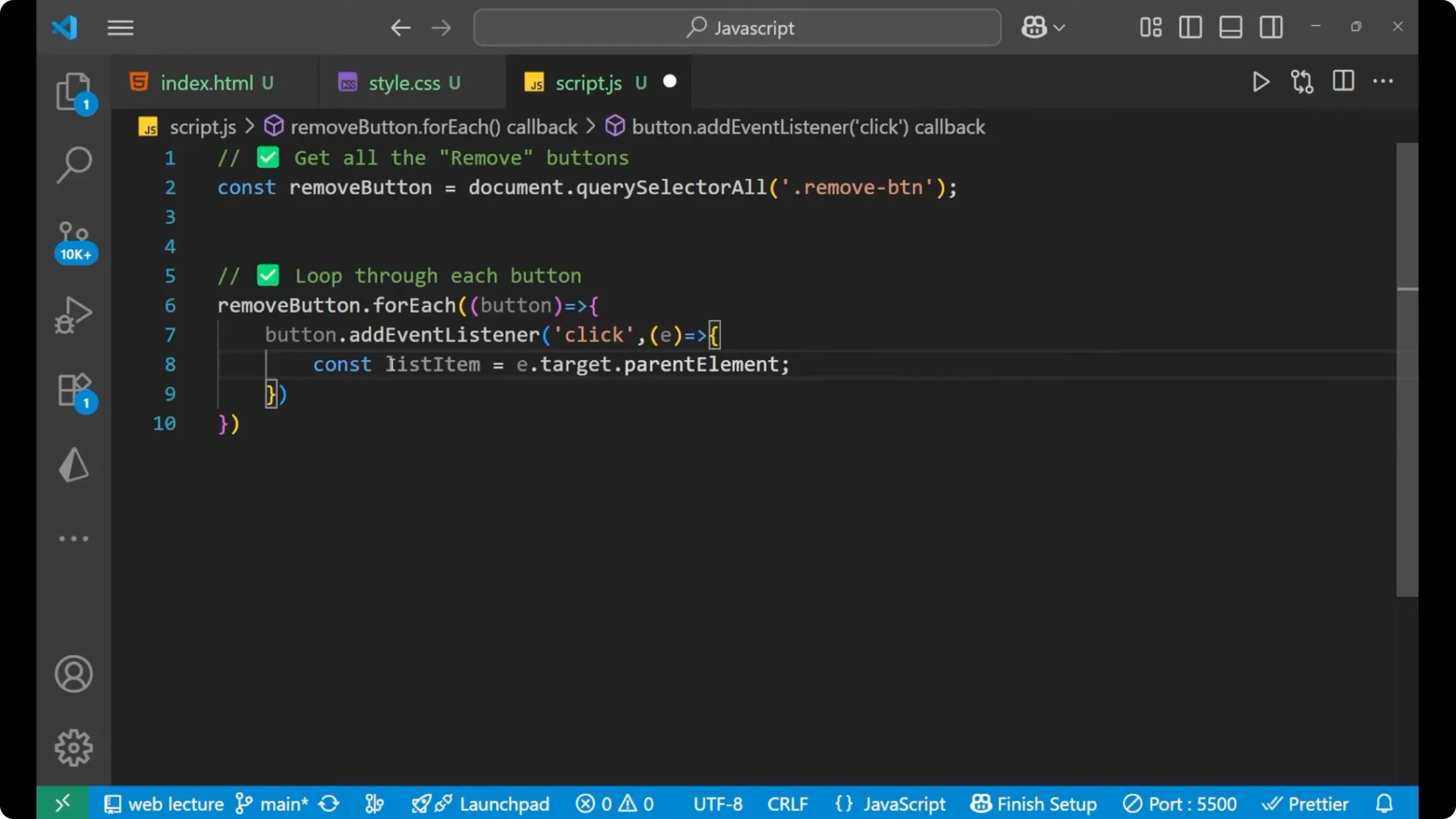Screen dimensions: 1456x819
Task: Toggle the secondary side bar
Action: (x=1271, y=27)
